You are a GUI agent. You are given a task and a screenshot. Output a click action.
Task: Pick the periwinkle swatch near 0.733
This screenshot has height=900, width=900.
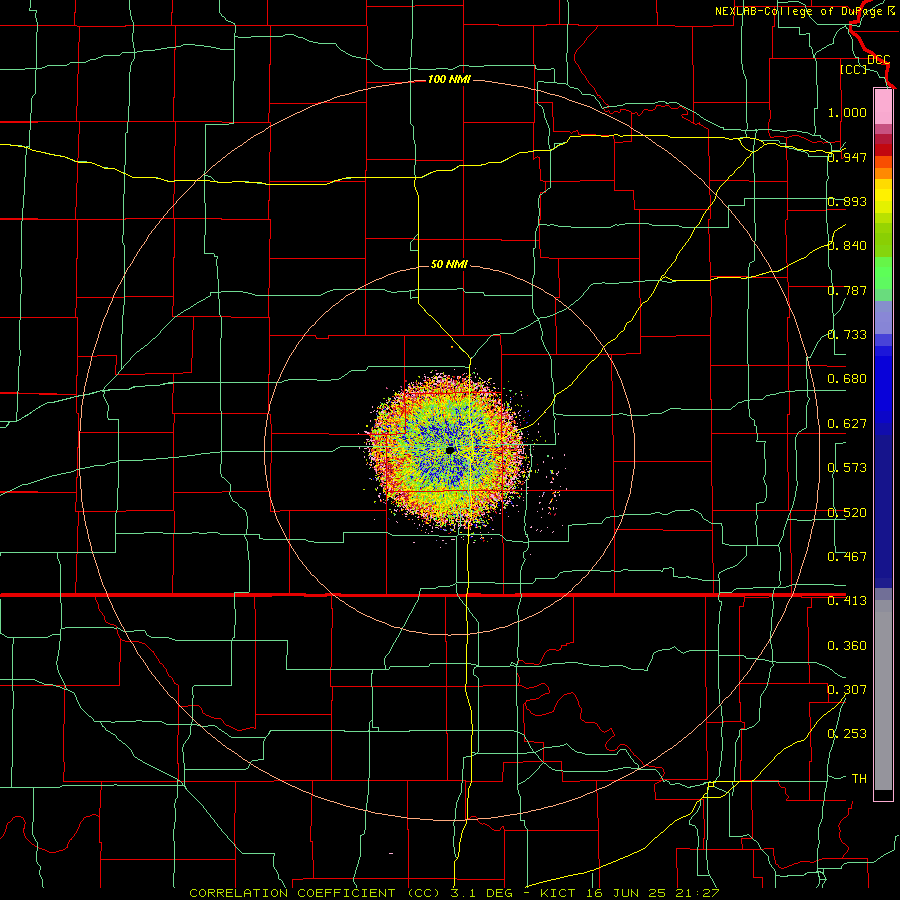[x=883, y=317]
